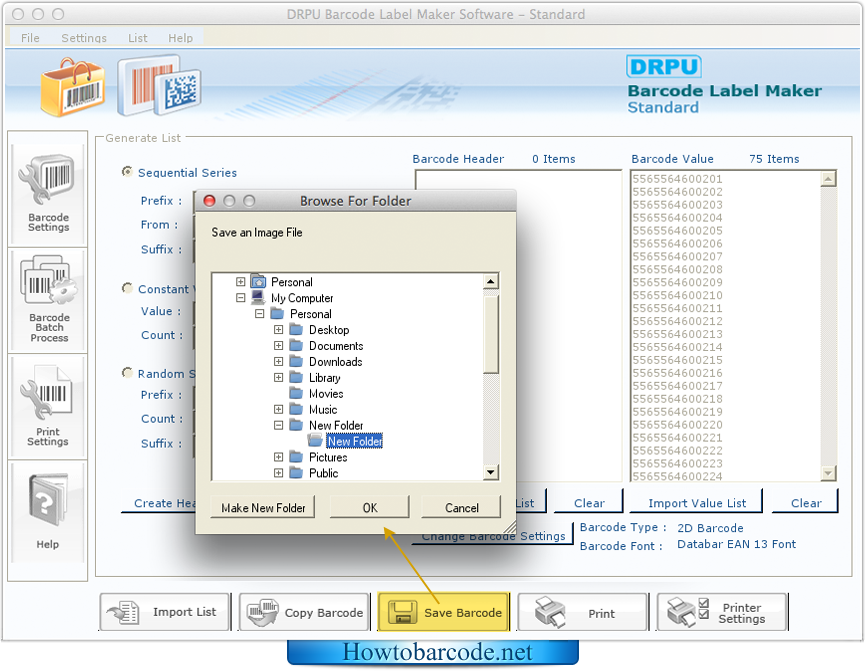The height and width of the screenshot is (671, 865).
Task: Click the 2D barcode label logo icon
Action: (x=160, y=85)
